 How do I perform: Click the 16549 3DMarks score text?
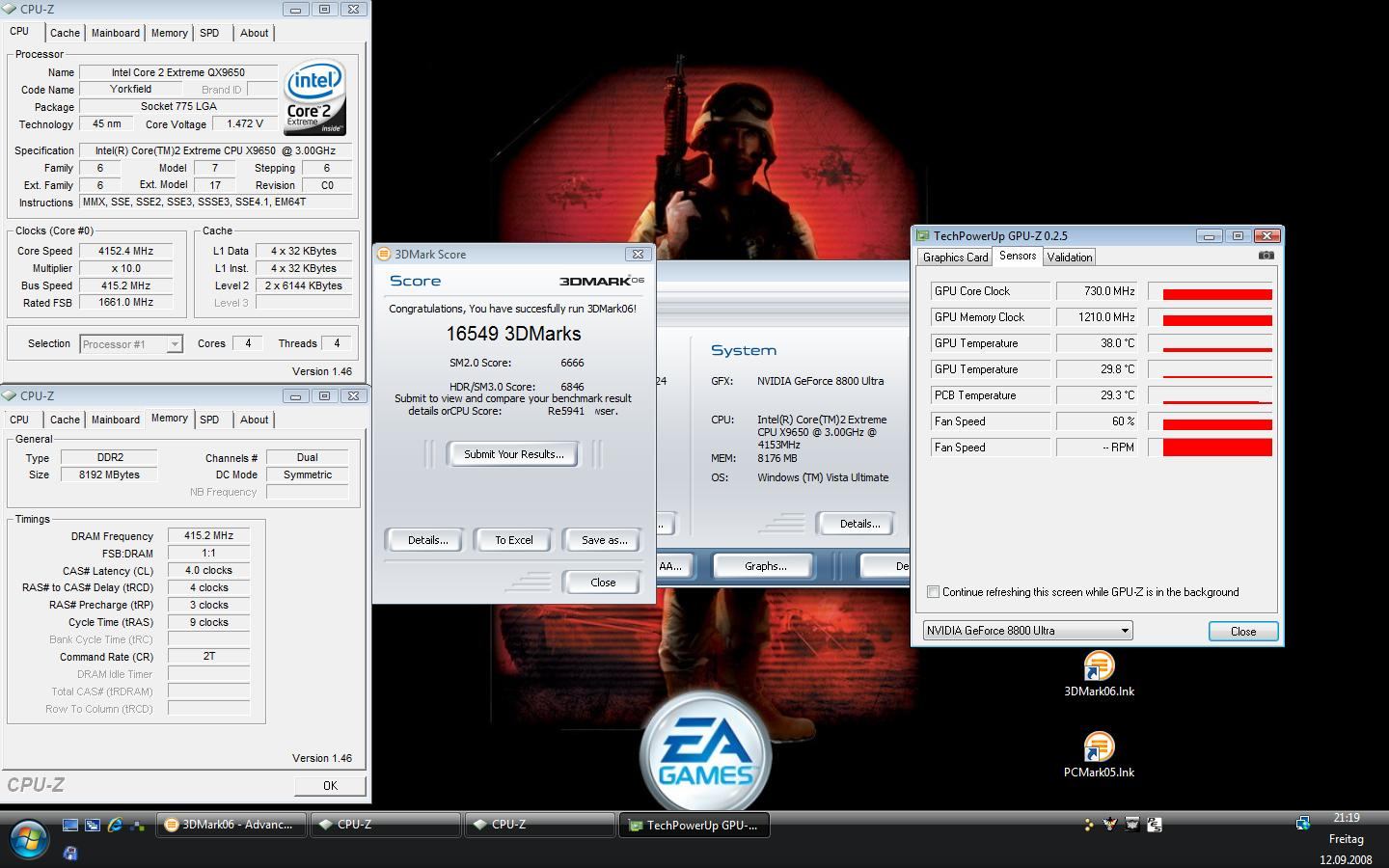[x=513, y=334]
